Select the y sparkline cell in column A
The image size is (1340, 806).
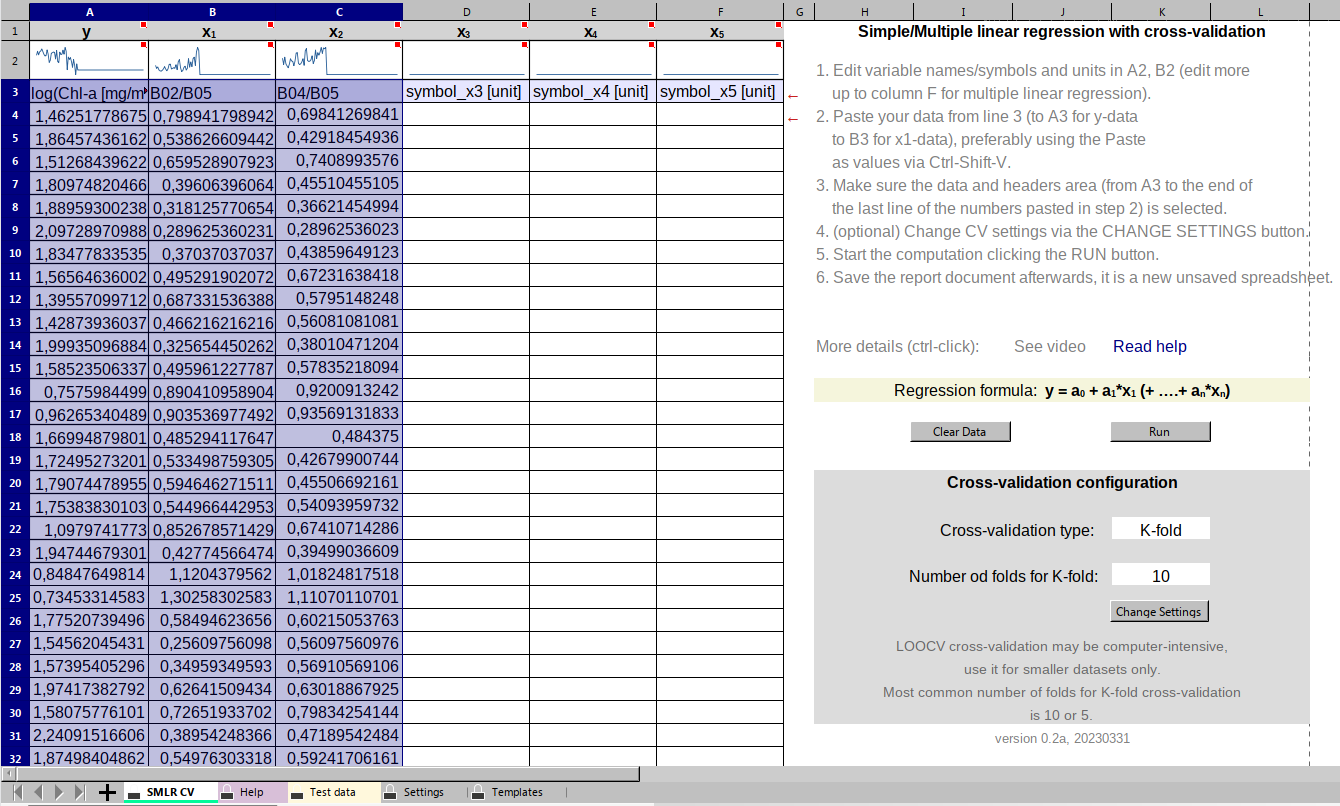89,60
